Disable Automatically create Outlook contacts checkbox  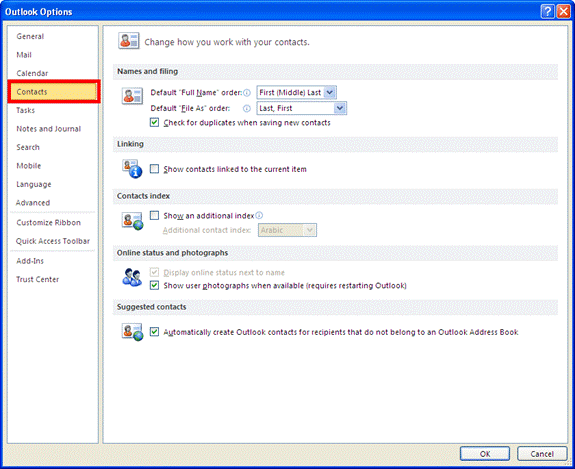coord(154,332)
